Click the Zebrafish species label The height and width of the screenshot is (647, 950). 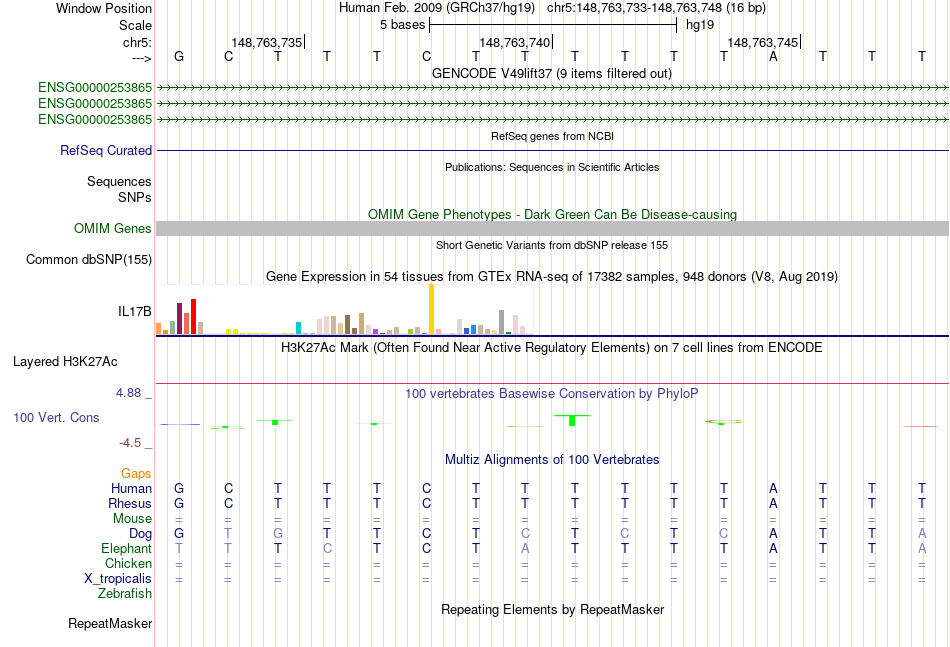click(125, 594)
